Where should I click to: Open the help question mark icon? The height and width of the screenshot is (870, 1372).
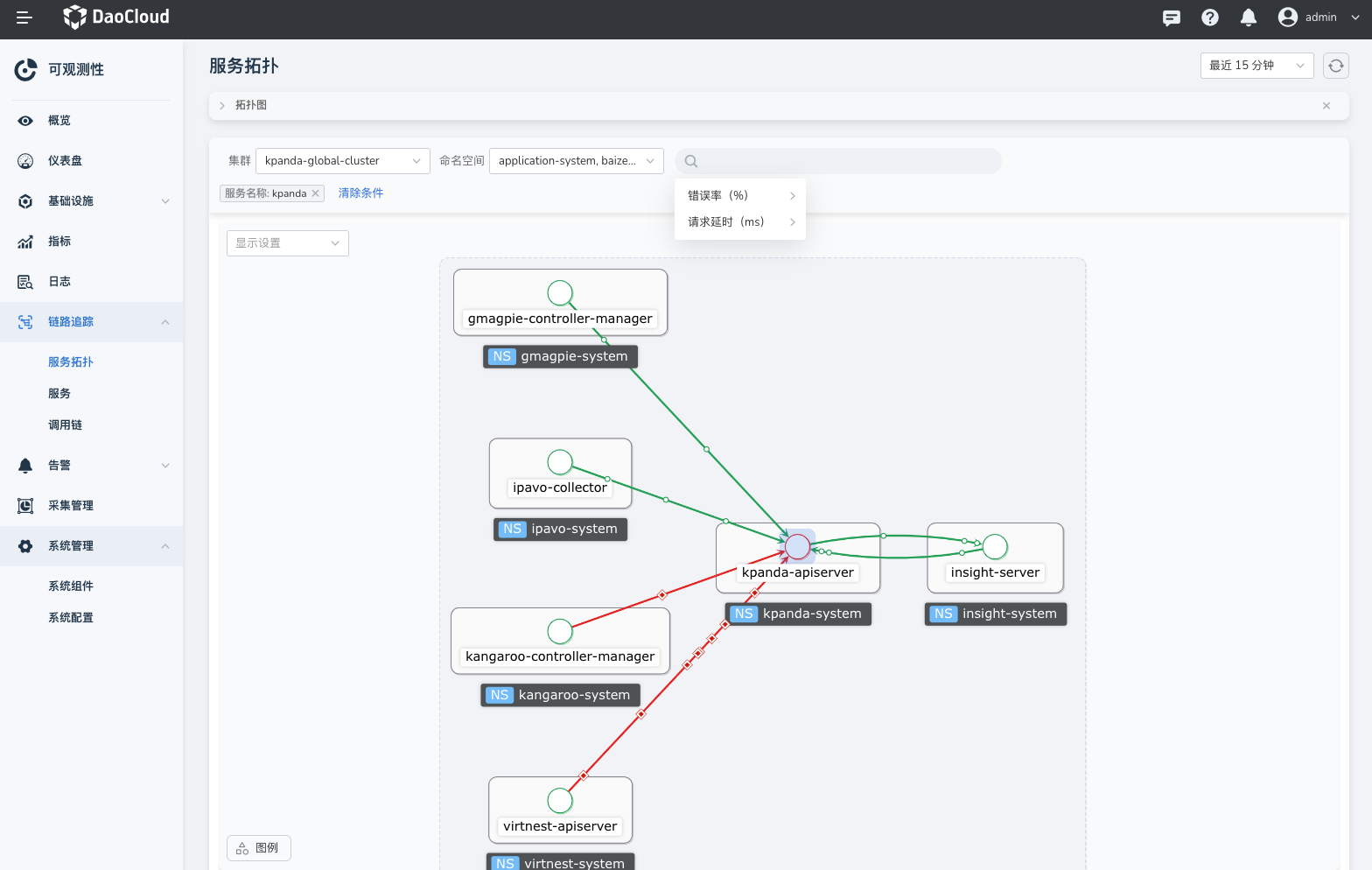(1209, 18)
